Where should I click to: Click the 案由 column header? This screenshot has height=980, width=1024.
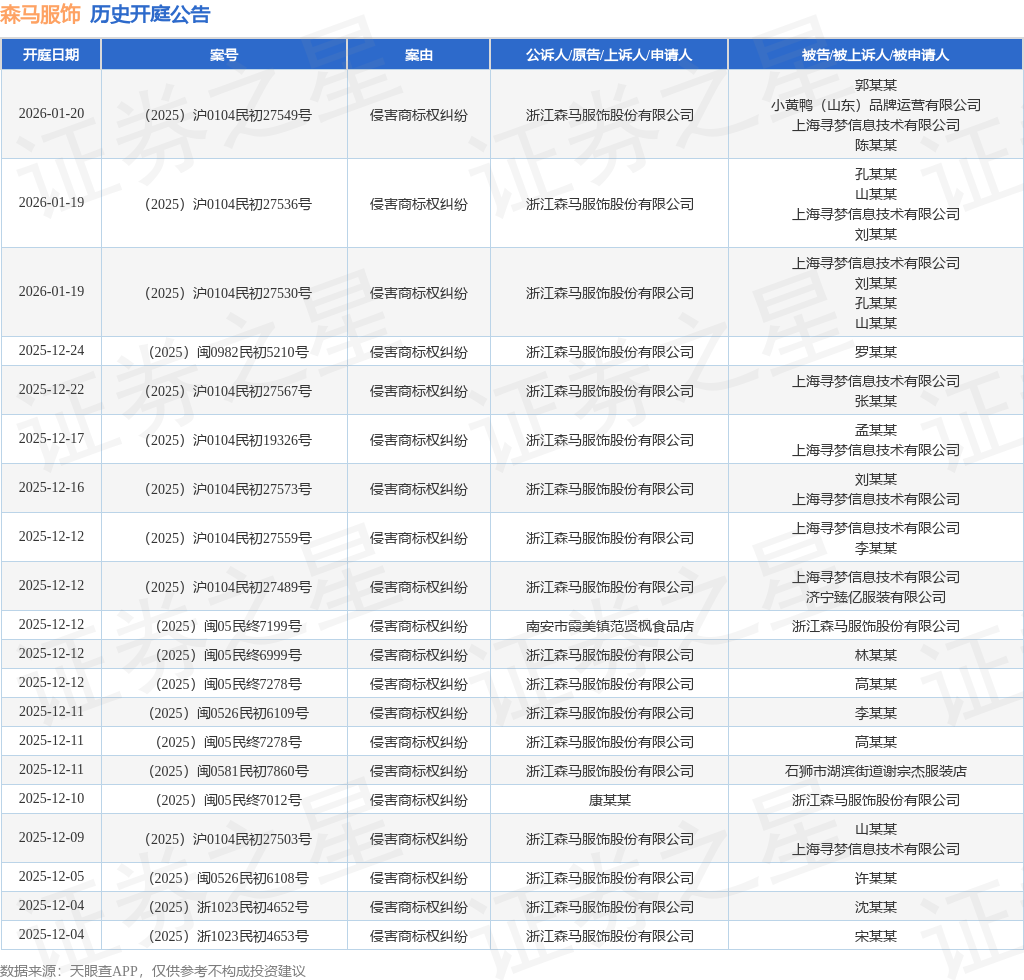418,55
